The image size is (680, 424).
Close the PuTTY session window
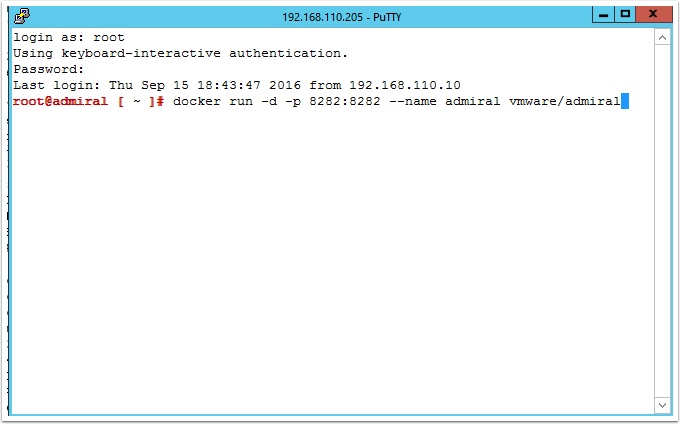pyautogui.click(x=653, y=15)
